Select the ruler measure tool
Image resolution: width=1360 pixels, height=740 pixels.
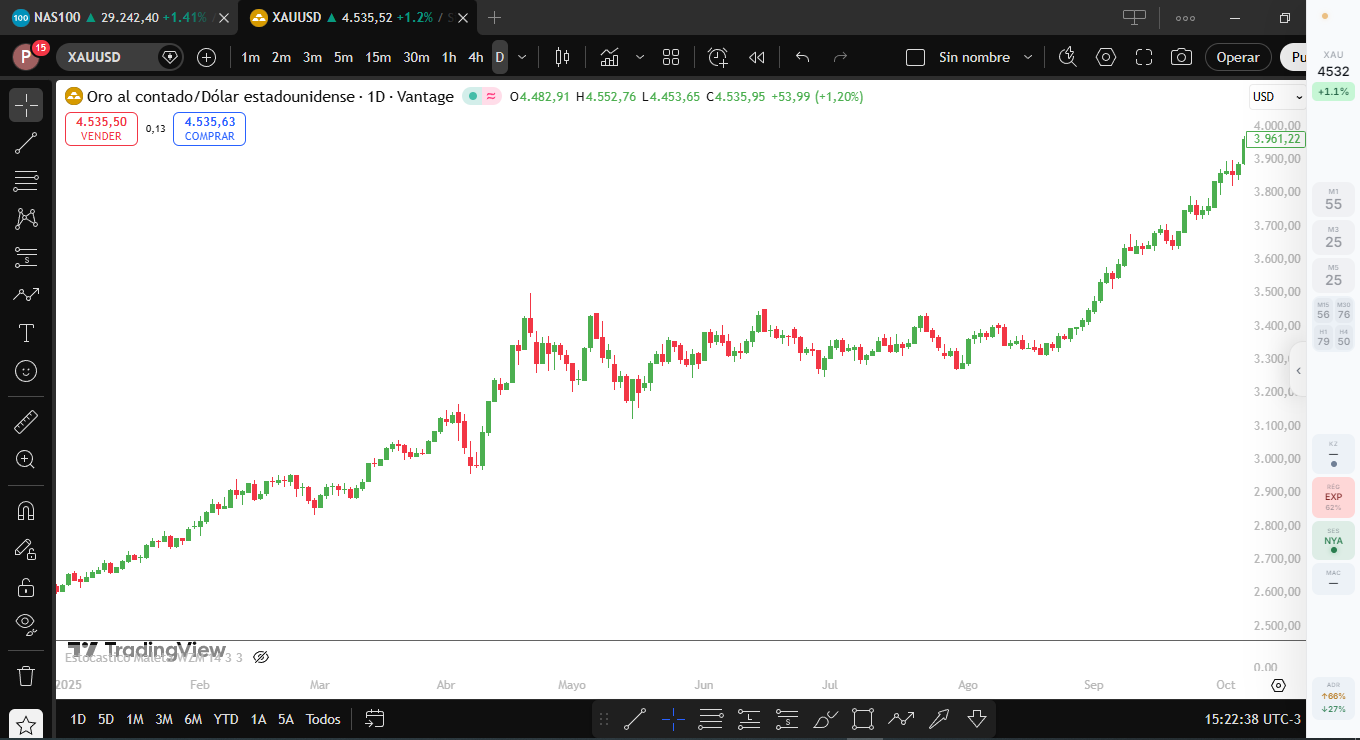pos(26,421)
